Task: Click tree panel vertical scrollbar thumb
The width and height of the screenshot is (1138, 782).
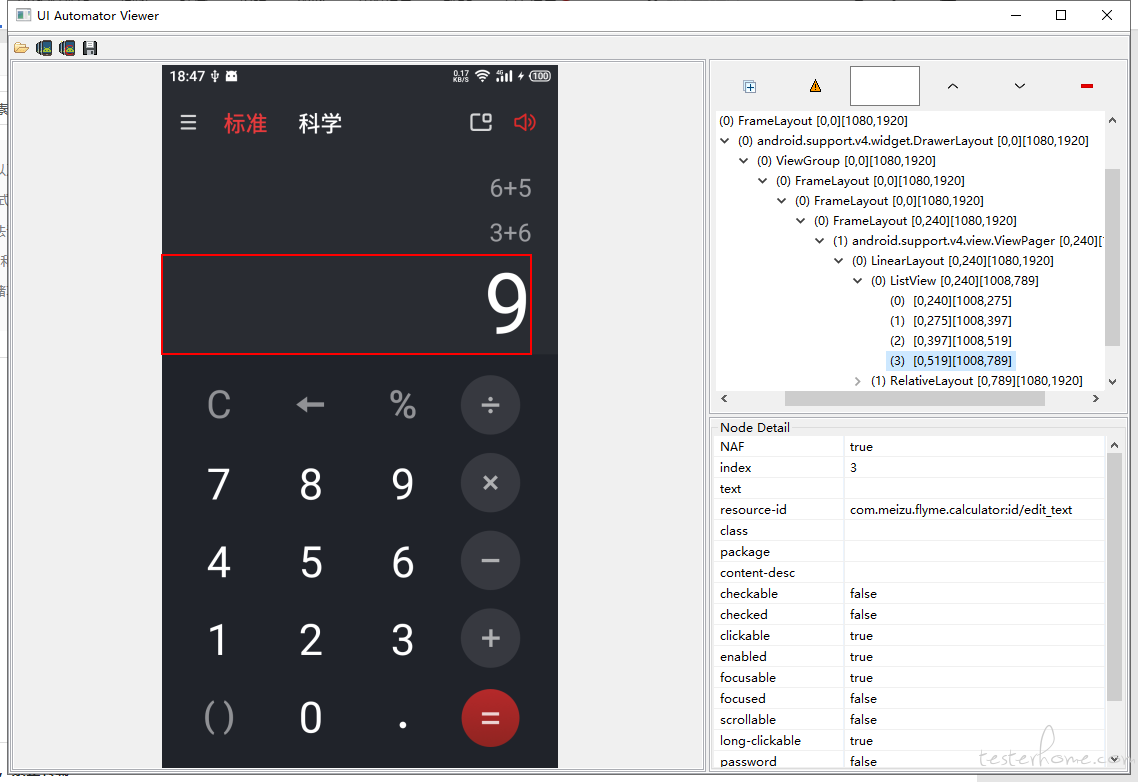Action: pyautogui.click(x=1113, y=257)
